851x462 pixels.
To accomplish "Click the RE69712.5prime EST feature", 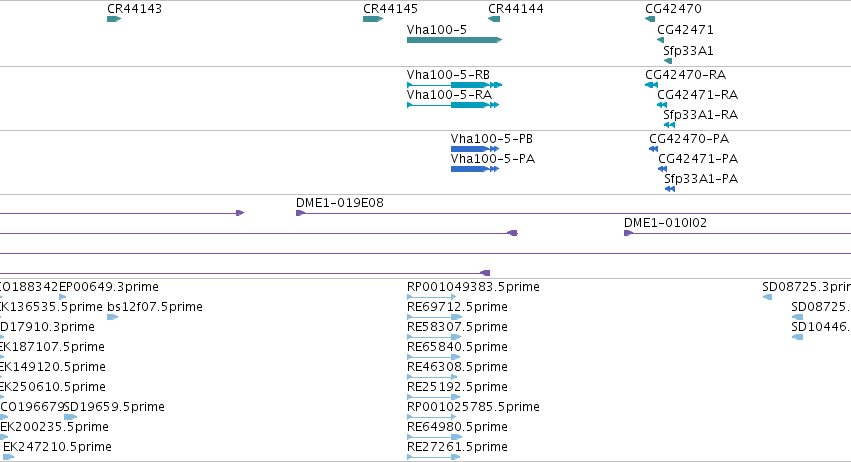I will point(434,317).
